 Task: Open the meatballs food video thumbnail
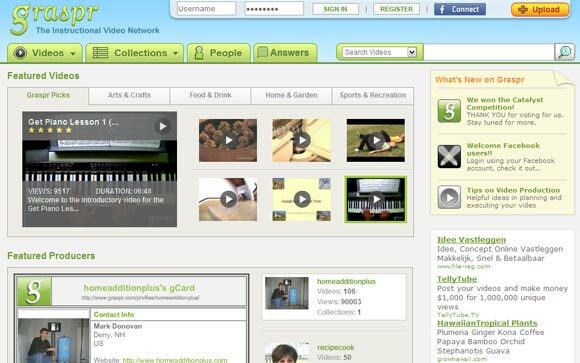(228, 140)
